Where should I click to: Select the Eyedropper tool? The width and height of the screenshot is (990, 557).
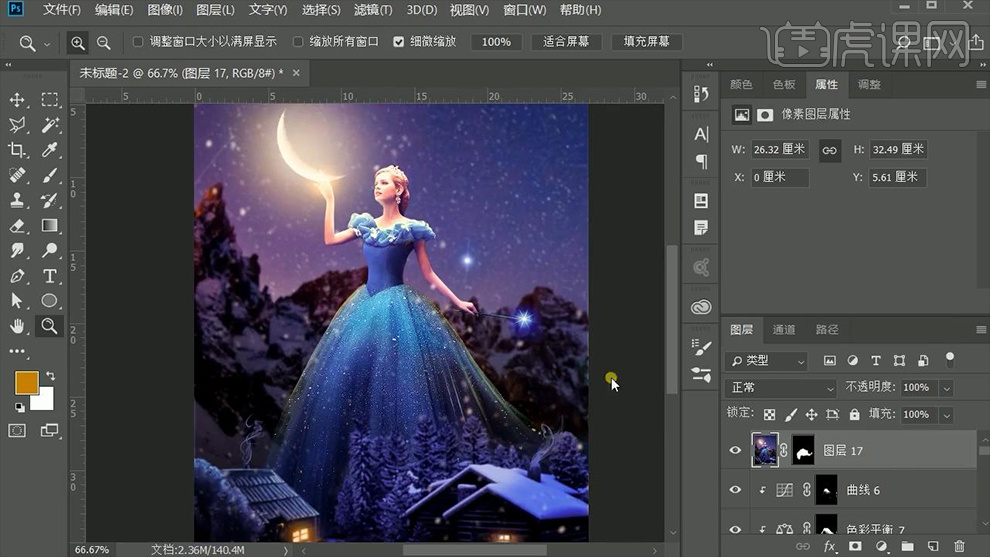point(49,150)
